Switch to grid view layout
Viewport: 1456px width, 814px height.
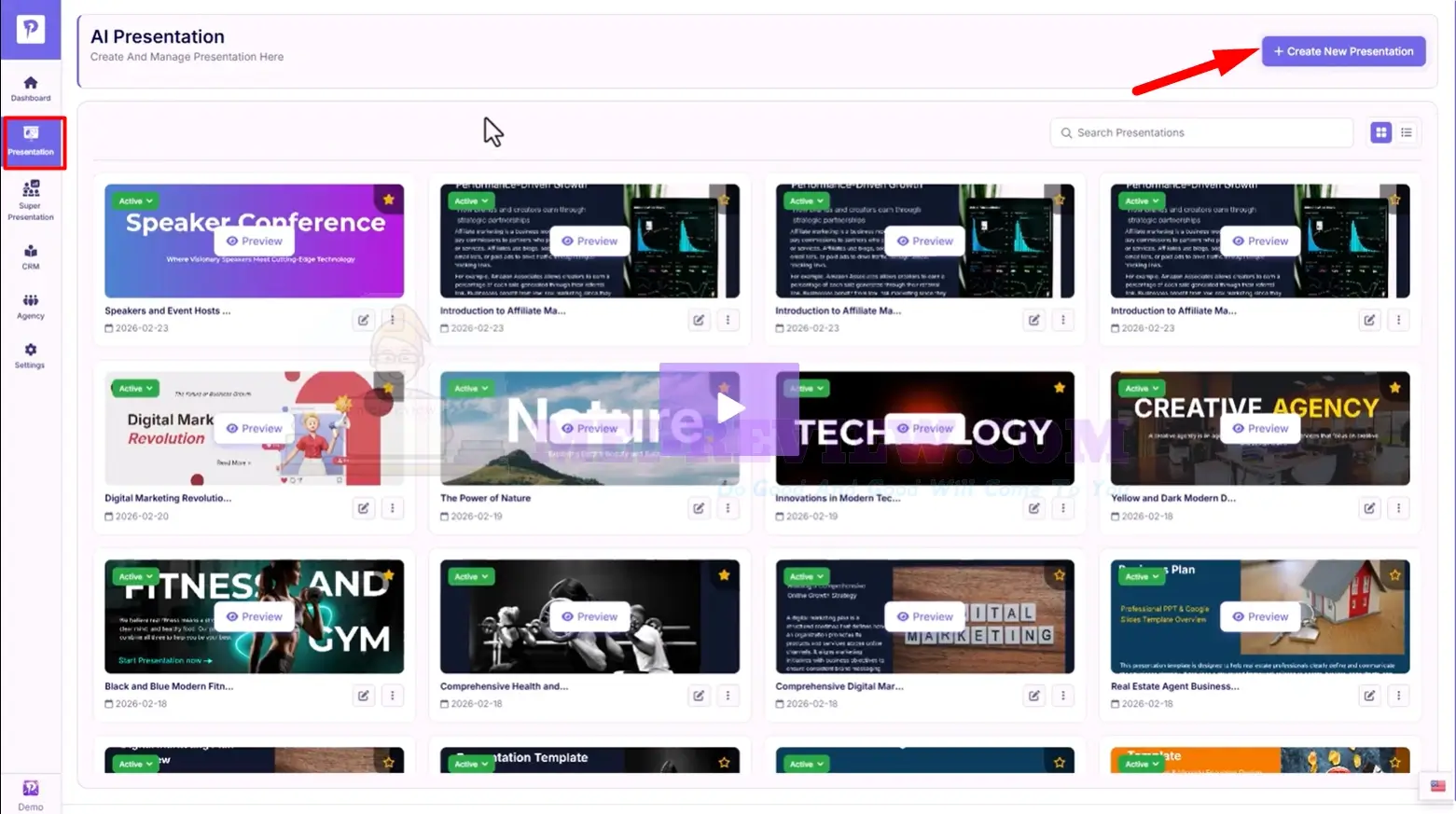point(1380,132)
